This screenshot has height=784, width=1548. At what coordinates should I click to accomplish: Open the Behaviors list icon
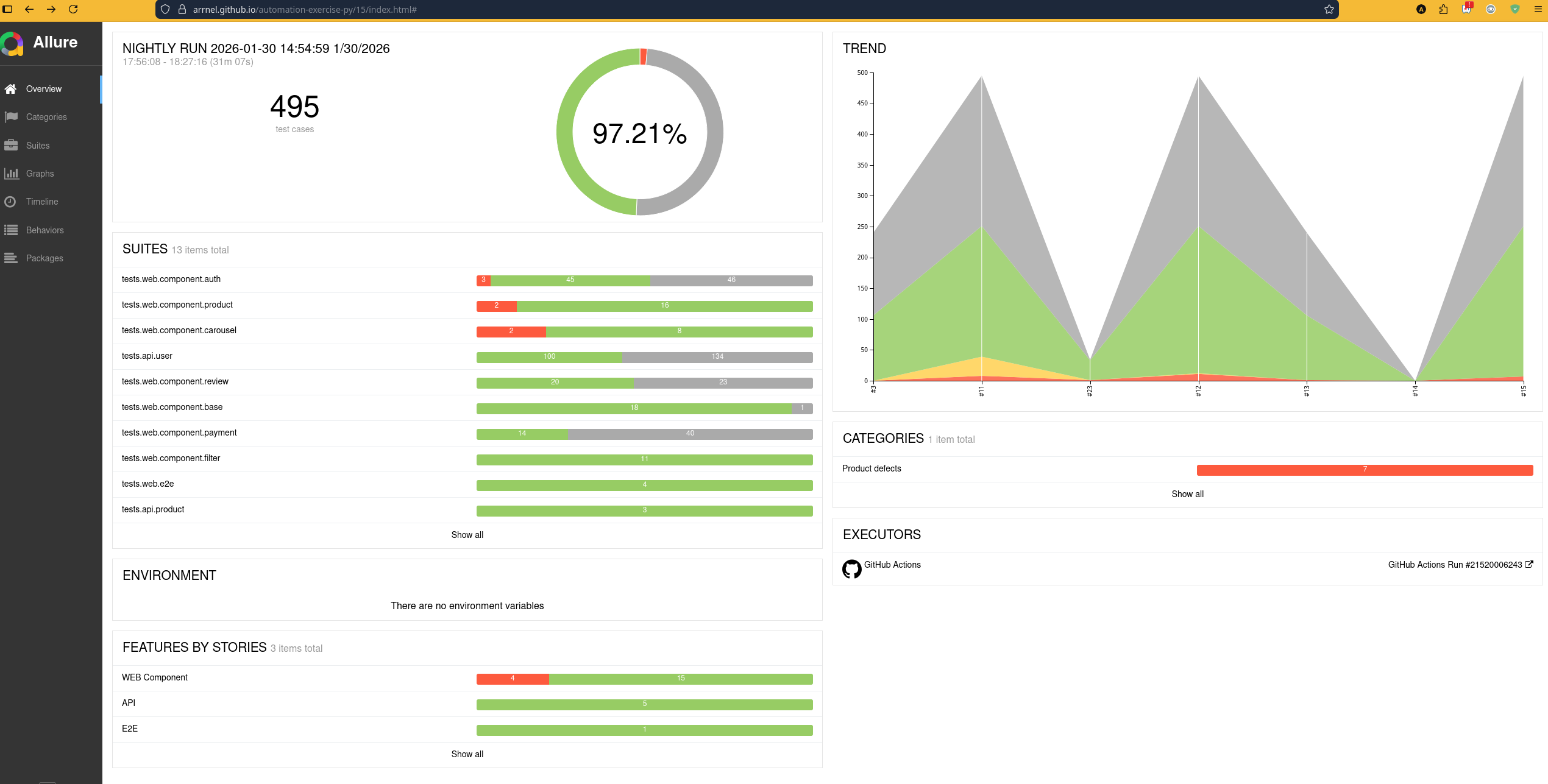[10, 230]
